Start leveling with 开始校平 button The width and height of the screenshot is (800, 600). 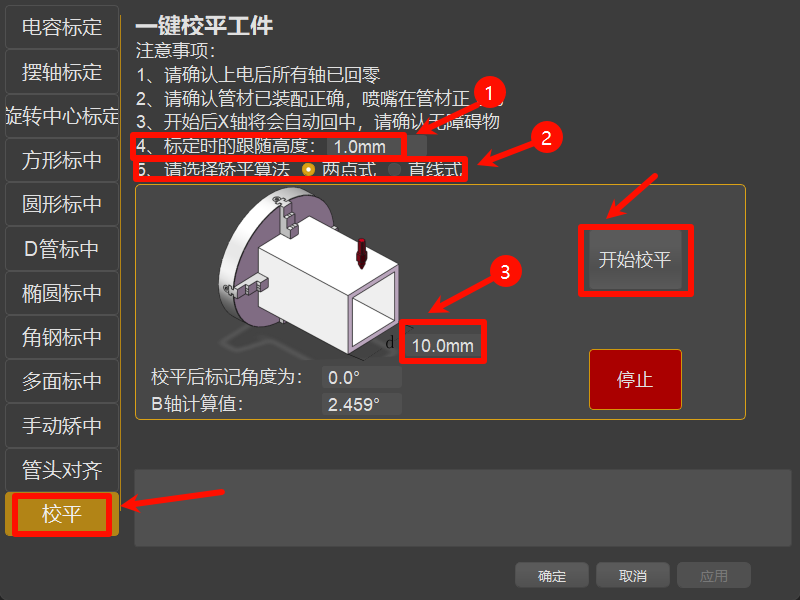pos(635,260)
